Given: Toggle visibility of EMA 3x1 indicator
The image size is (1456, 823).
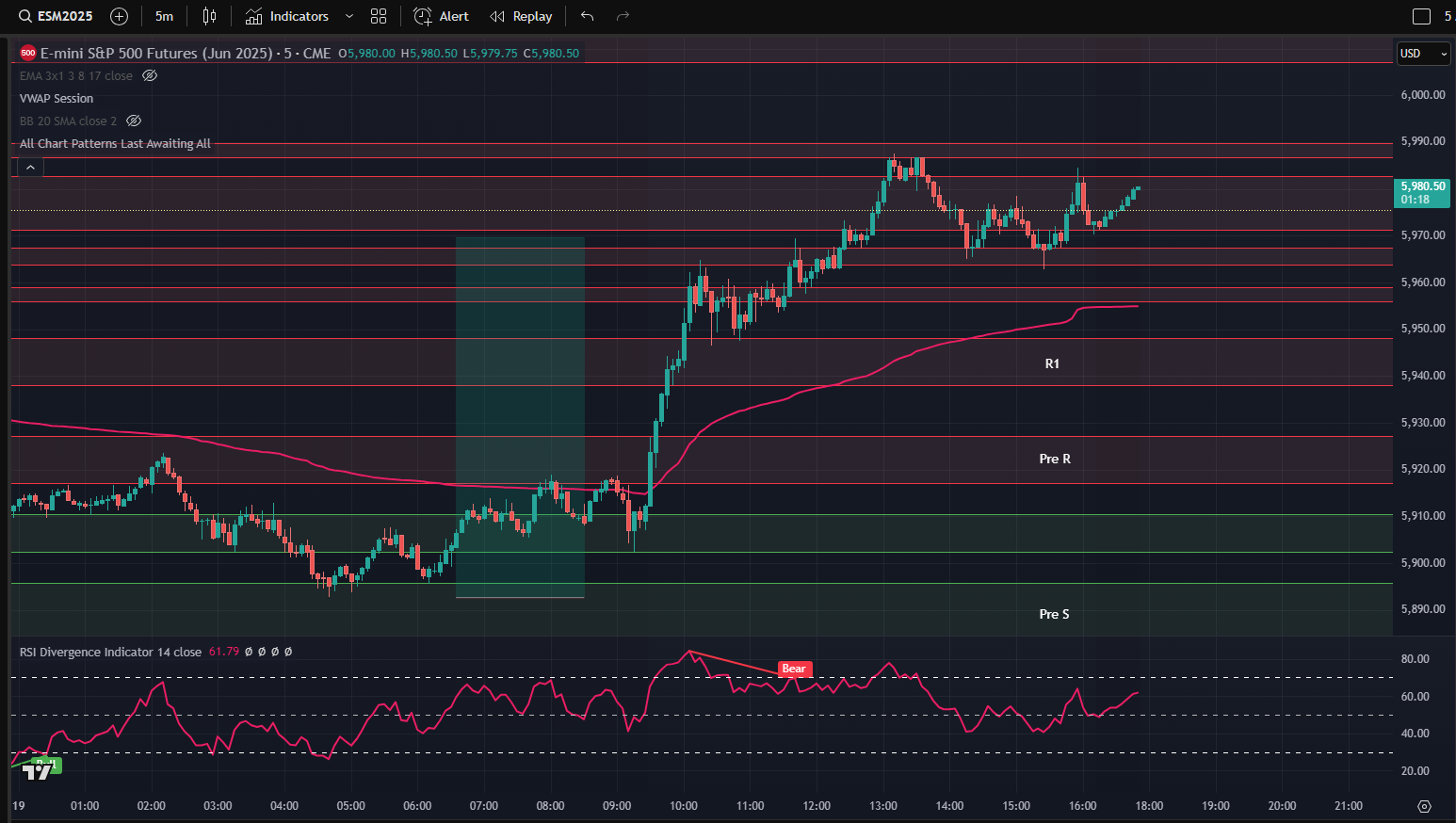Looking at the screenshot, I should 150,75.
